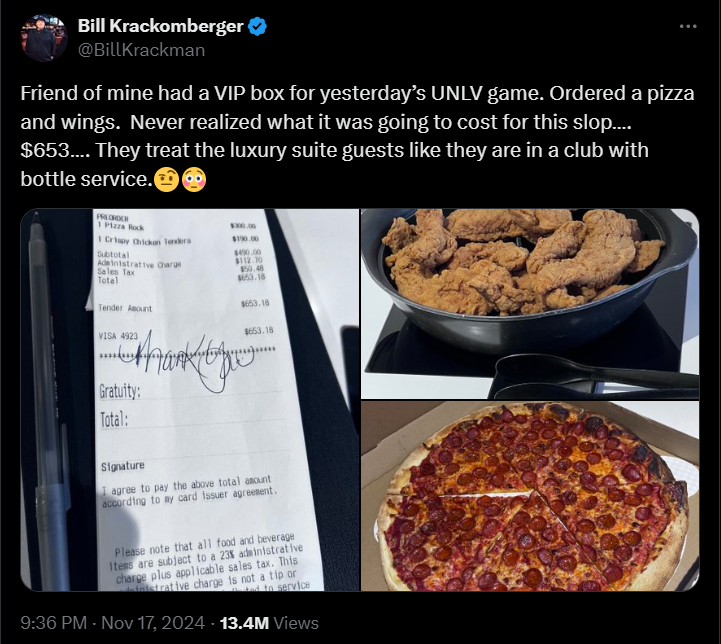This screenshot has height=644, width=721.
Task: Click Bill Krackomberger's profile avatar
Action: [44, 38]
